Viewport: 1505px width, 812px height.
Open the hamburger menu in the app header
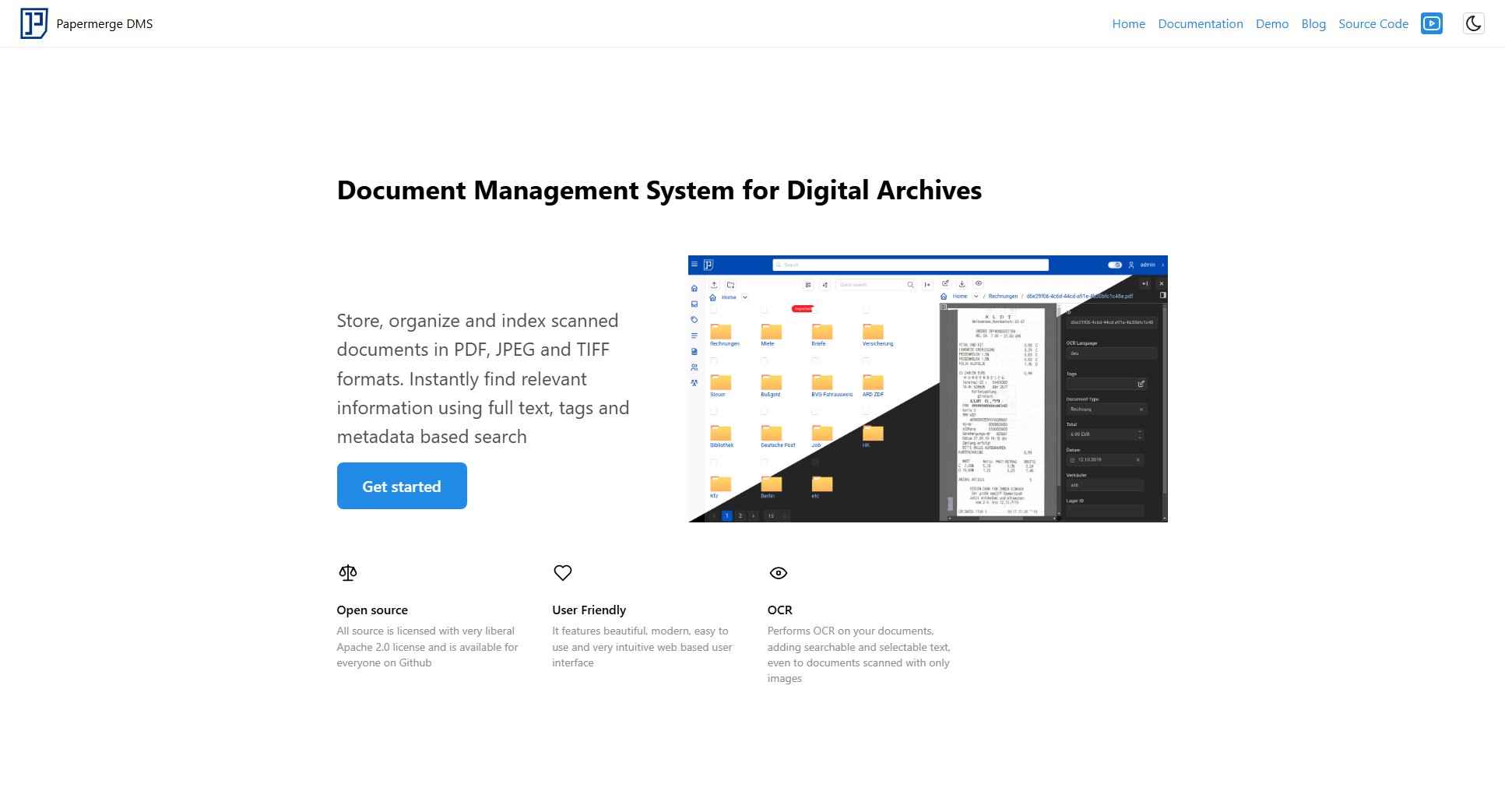coord(694,264)
